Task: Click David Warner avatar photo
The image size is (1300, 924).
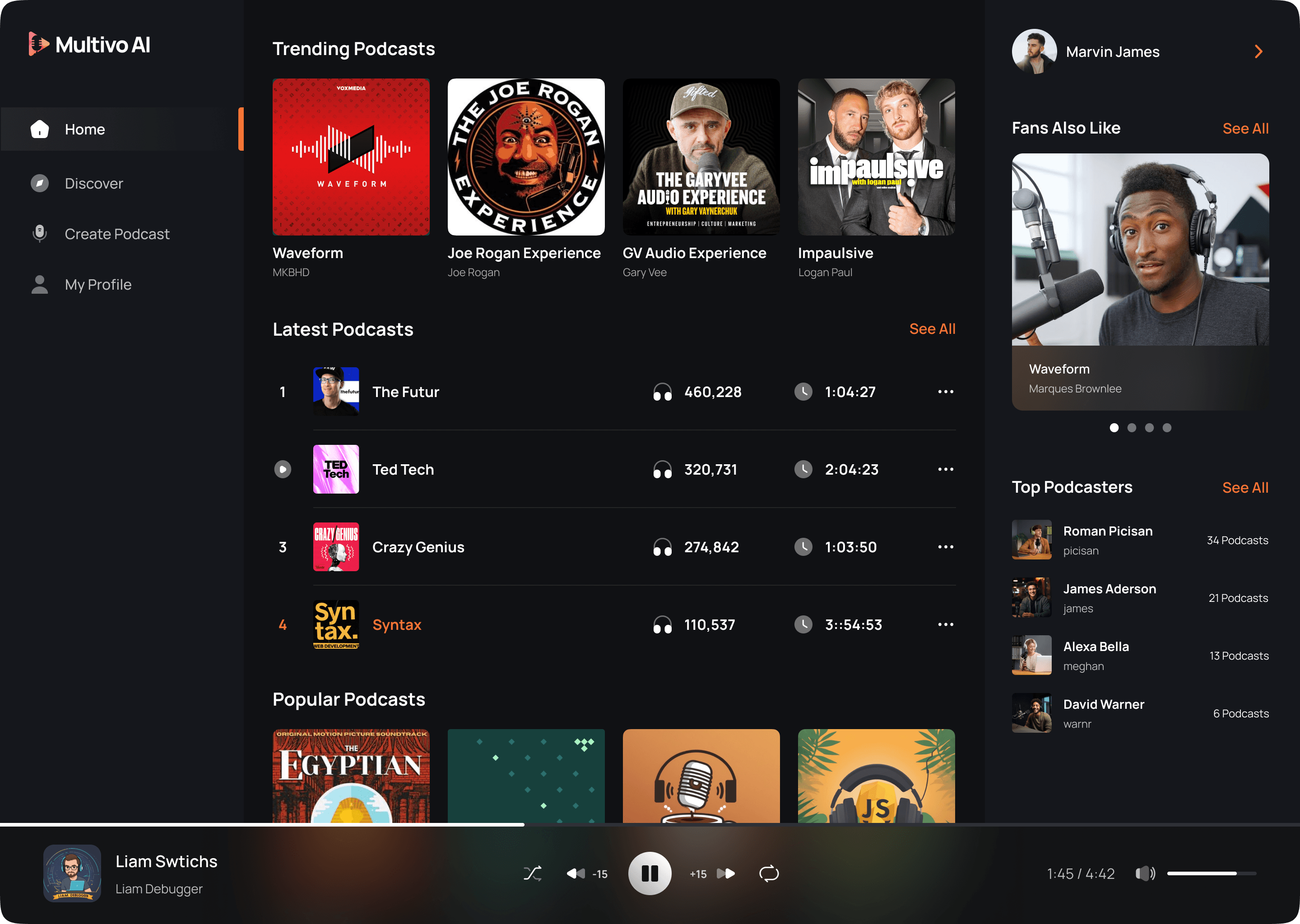Action: [x=1031, y=713]
